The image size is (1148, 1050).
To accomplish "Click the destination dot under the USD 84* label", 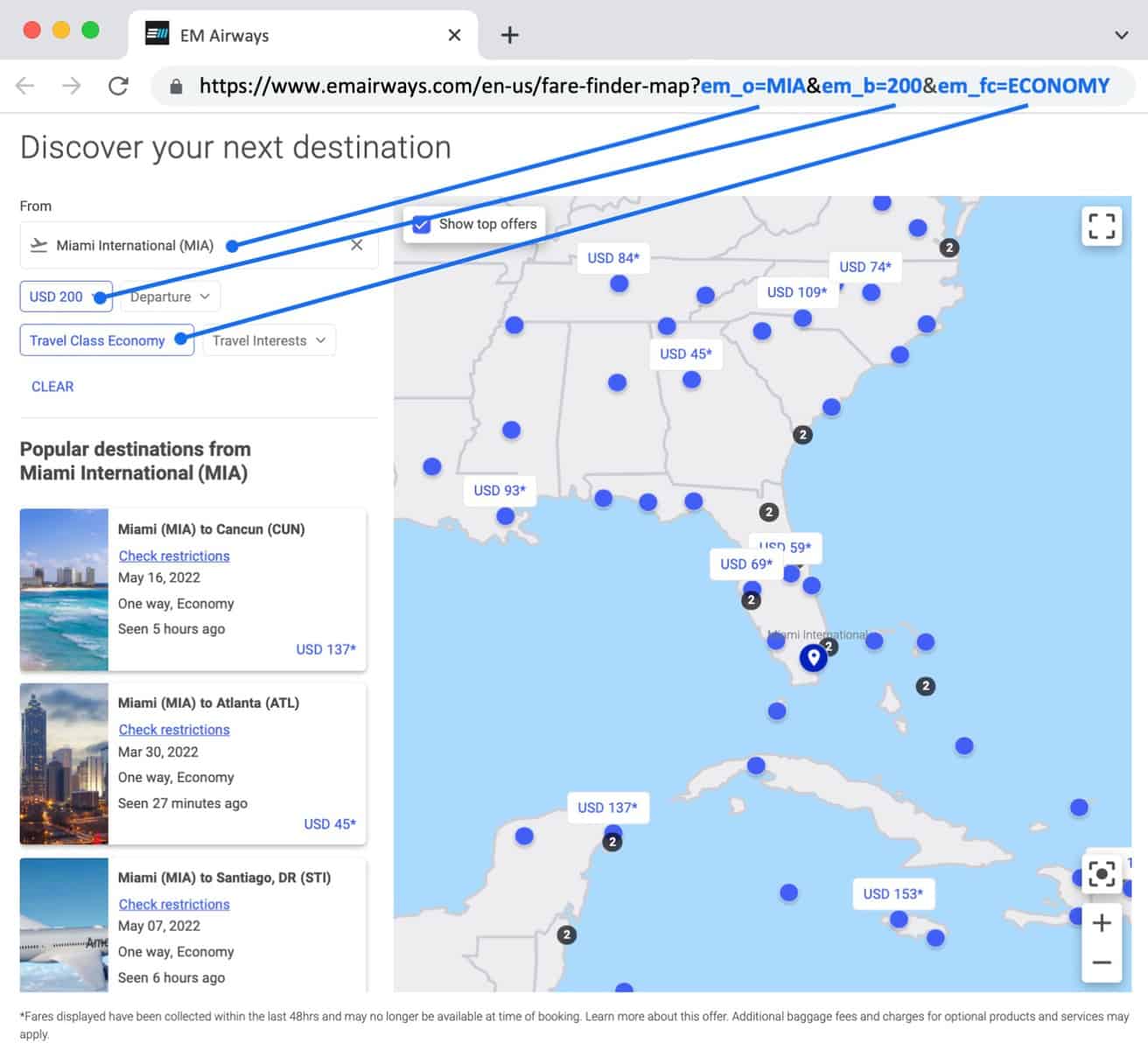I will click(x=619, y=283).
